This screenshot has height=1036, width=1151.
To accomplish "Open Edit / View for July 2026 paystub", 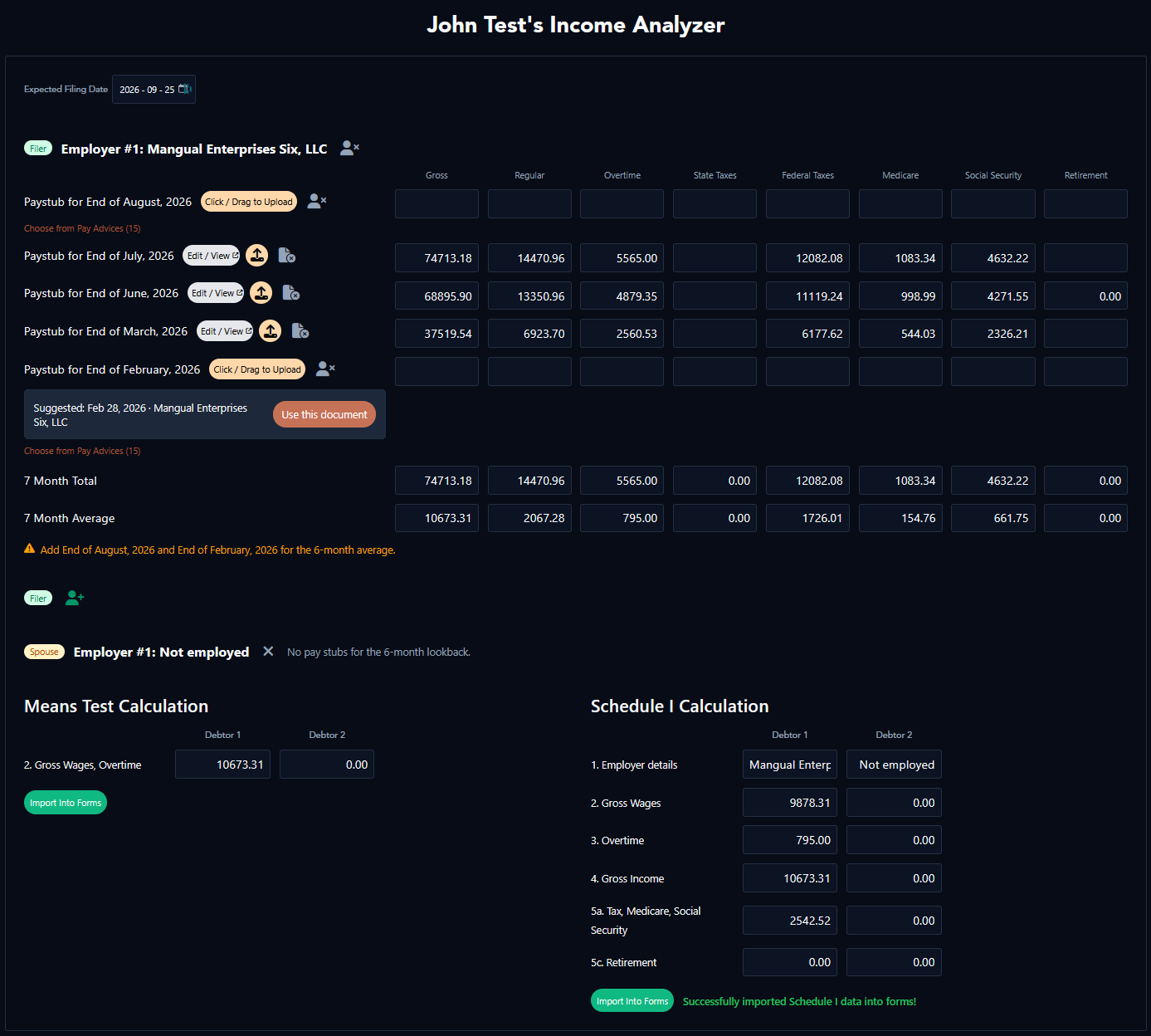I will [x=212, y=256].
